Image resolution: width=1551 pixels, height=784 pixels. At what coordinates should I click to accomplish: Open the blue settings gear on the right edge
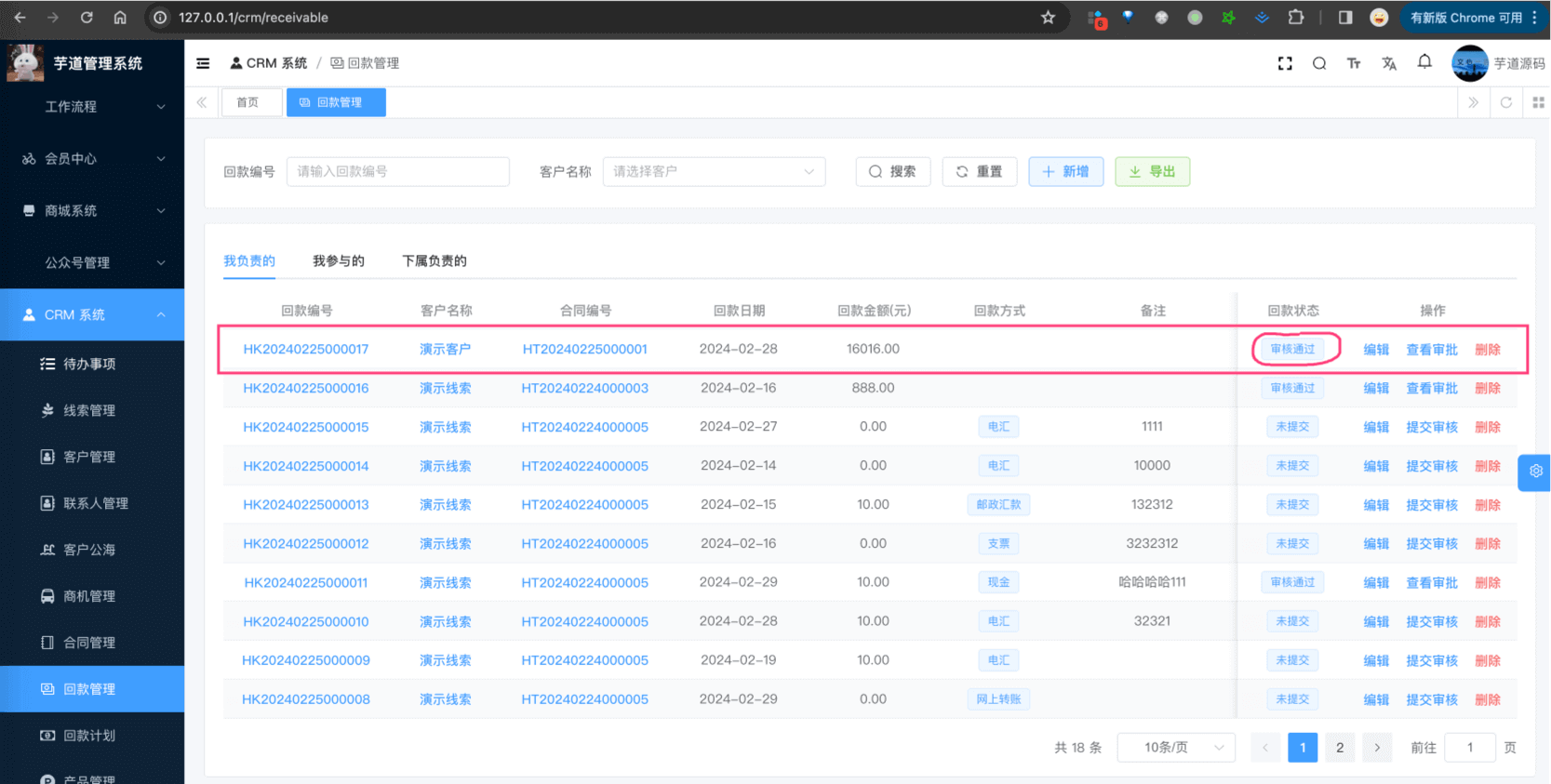point(1536,472)
